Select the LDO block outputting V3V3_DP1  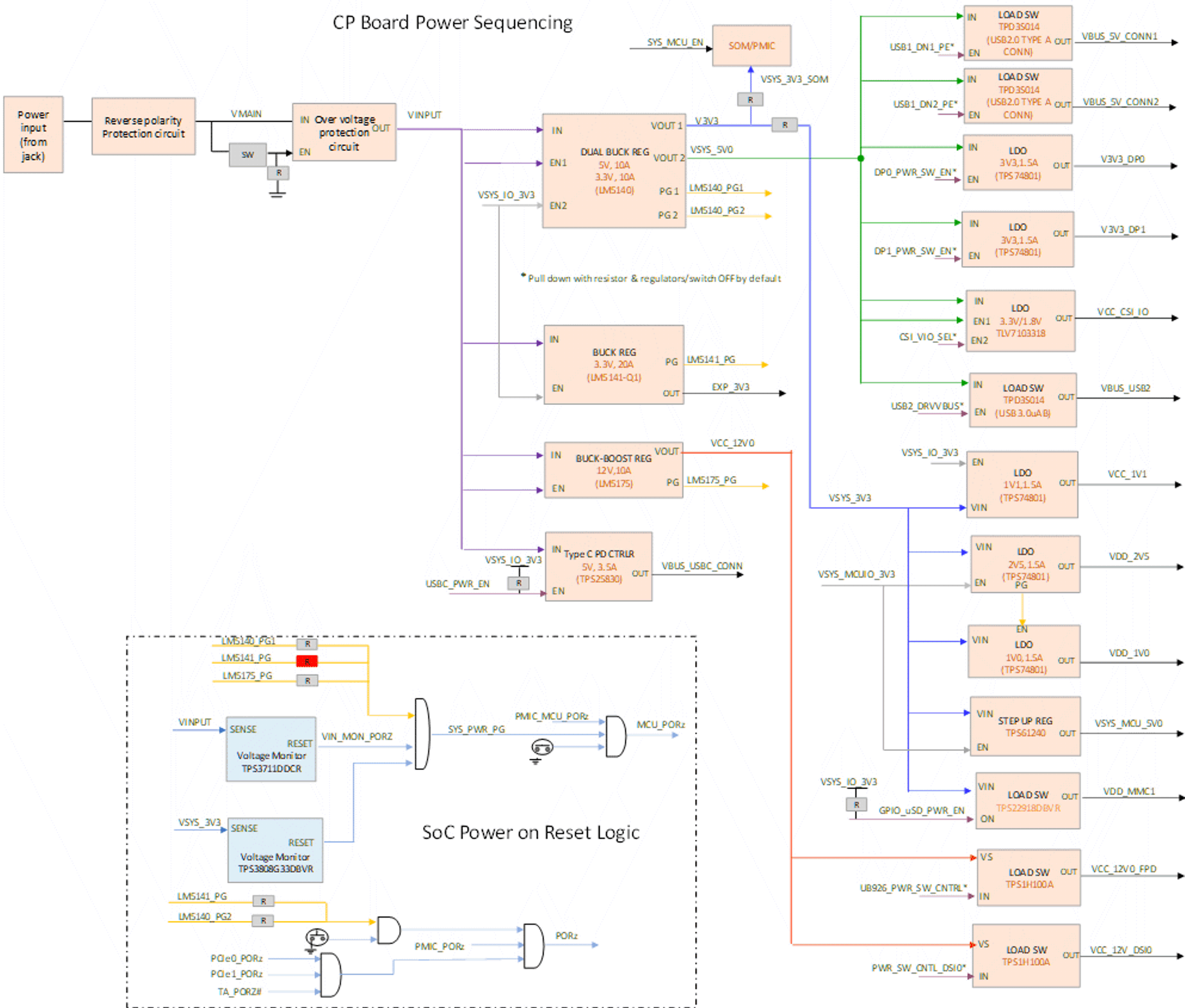point(1017,239)
